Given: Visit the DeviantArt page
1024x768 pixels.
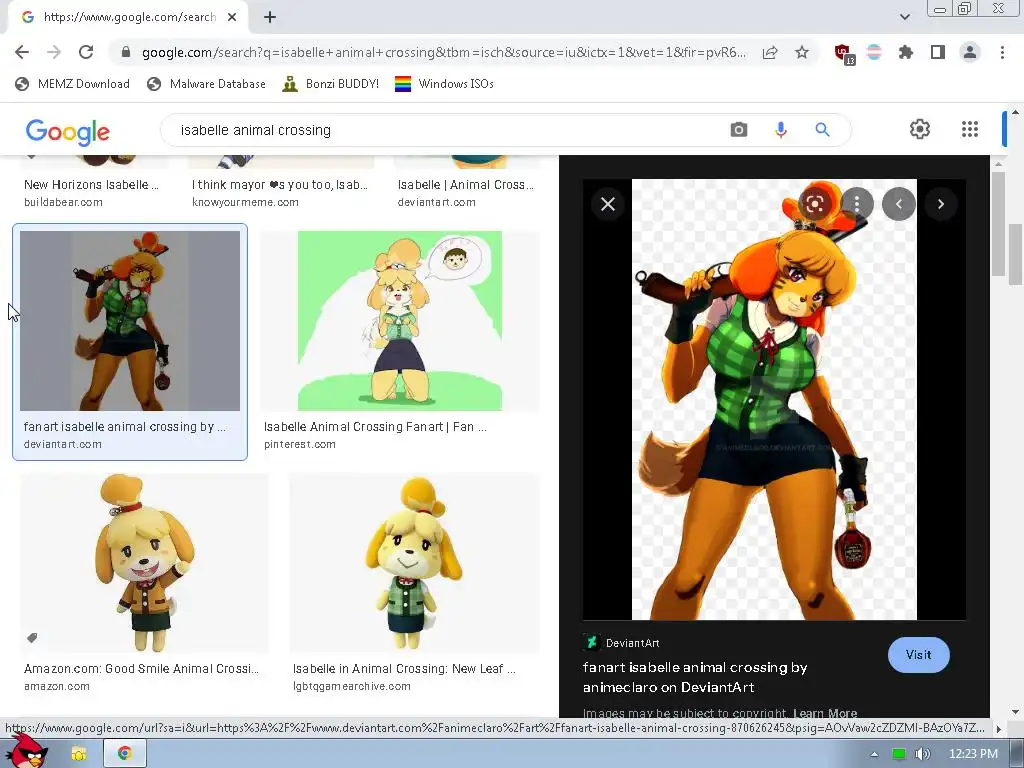Looking at the screenshot, I should tap(918, 654).
